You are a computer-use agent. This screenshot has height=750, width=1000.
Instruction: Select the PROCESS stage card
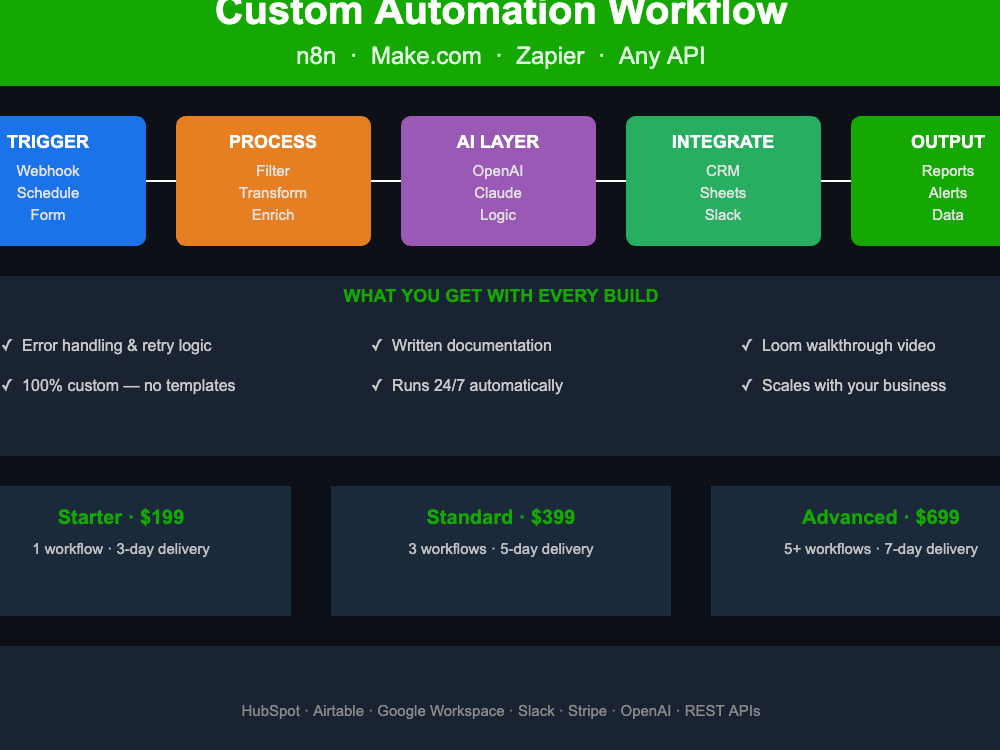[273, 181]
